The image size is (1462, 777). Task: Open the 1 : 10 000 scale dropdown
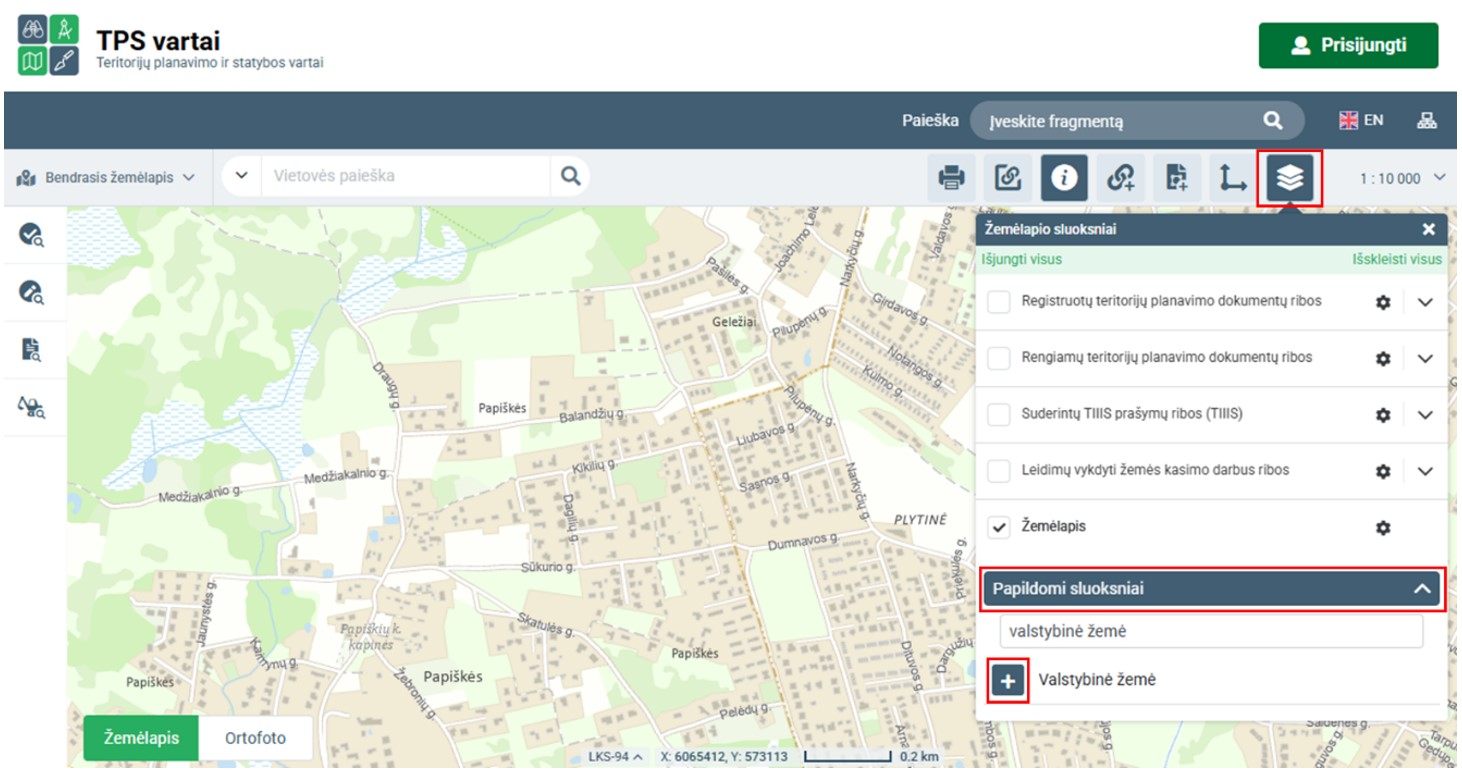pos(1402,178)
